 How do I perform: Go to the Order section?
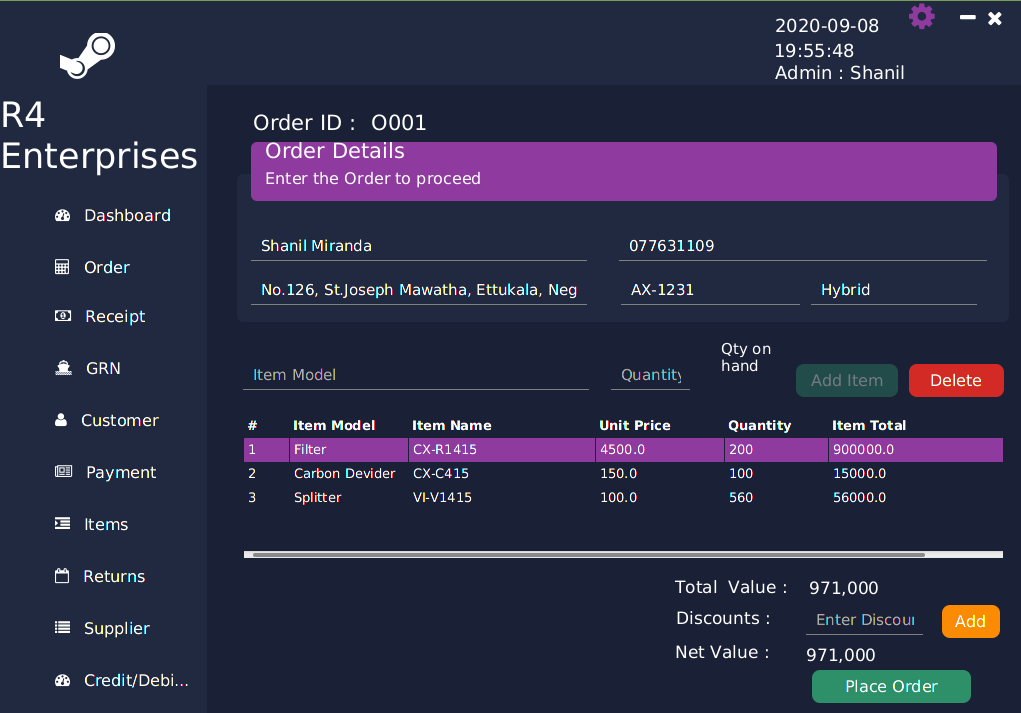tap(107, 267)
